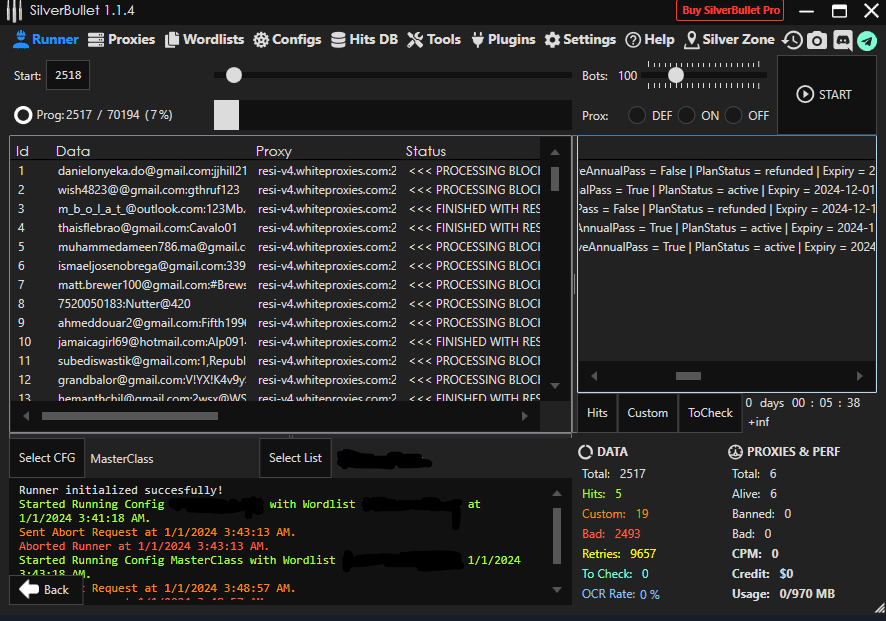Click down arrow of data table scrollbar
The image size is (886, 621).
(x=555, y=384)
